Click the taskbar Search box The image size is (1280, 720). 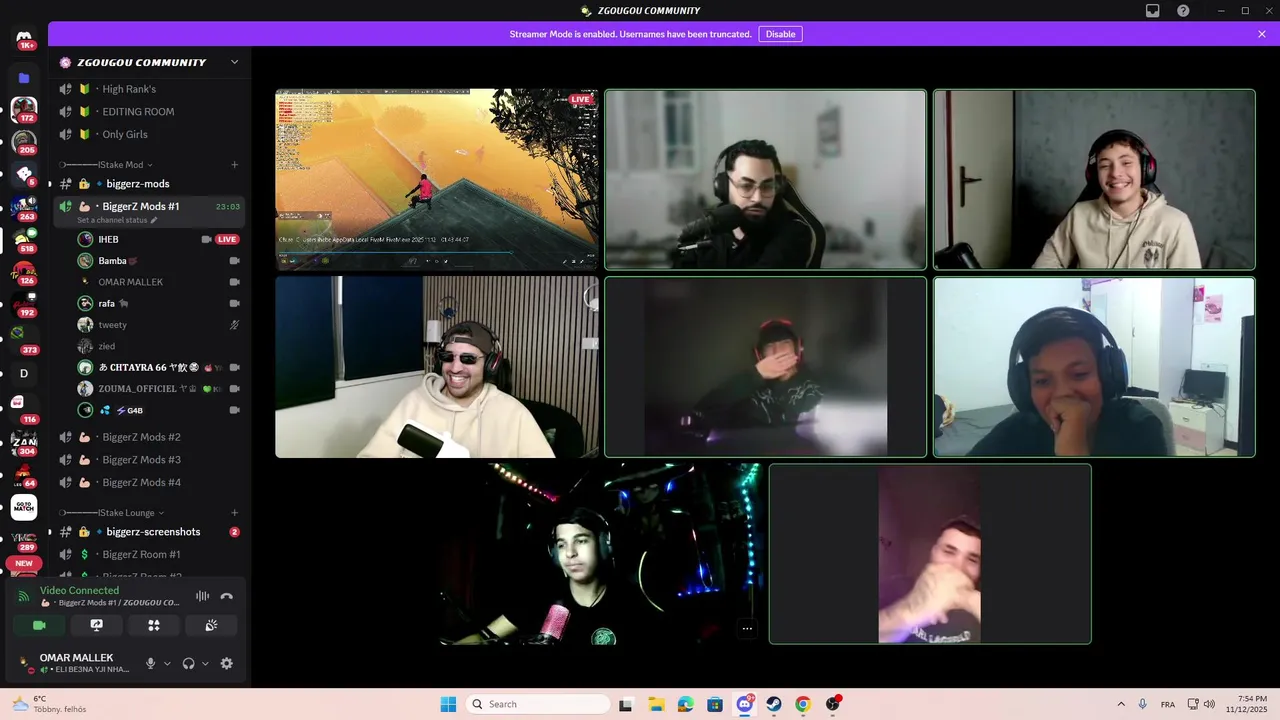click(538, 704)
